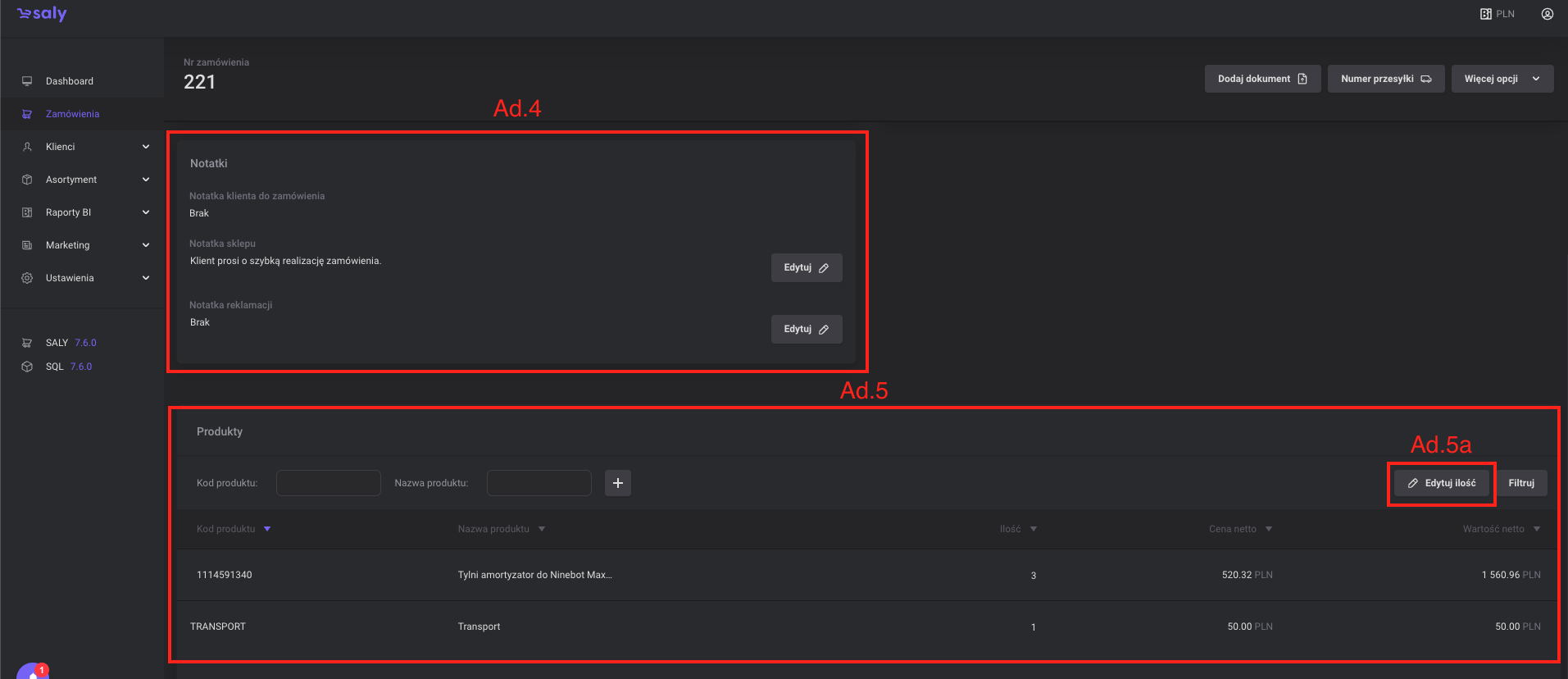The width and height of the screenshot is (1568, 679).
Task: Sort by Wartość netto column
Action: (x=1536, y=529)
